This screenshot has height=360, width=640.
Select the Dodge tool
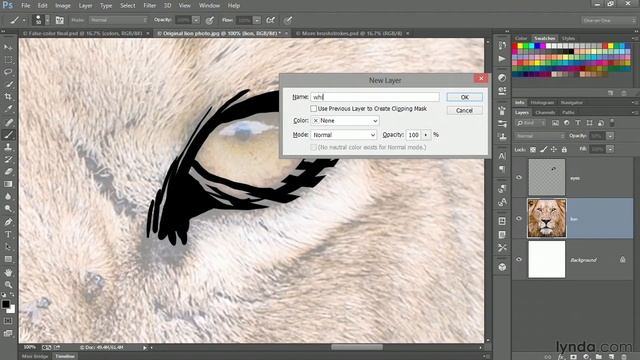pyautogui.click(x=8, y=209)
